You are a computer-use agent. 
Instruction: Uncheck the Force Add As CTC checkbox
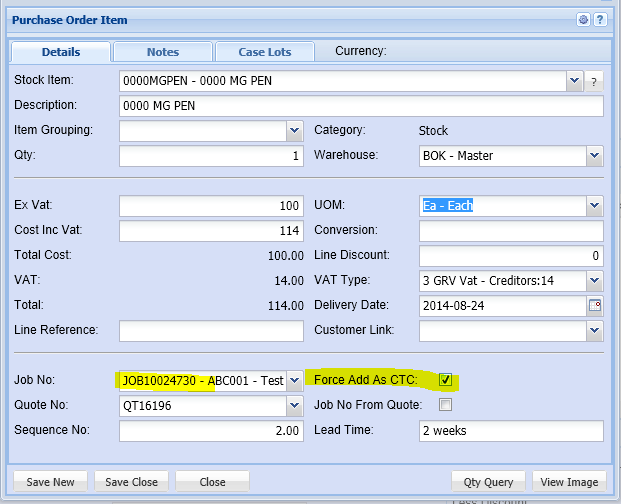tap(446, 380)
